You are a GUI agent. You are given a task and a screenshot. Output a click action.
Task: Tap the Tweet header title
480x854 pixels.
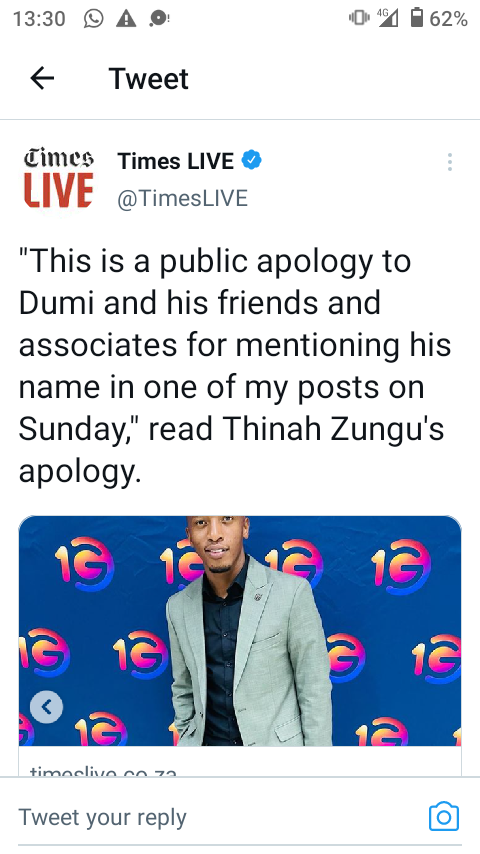pos(149,79)
